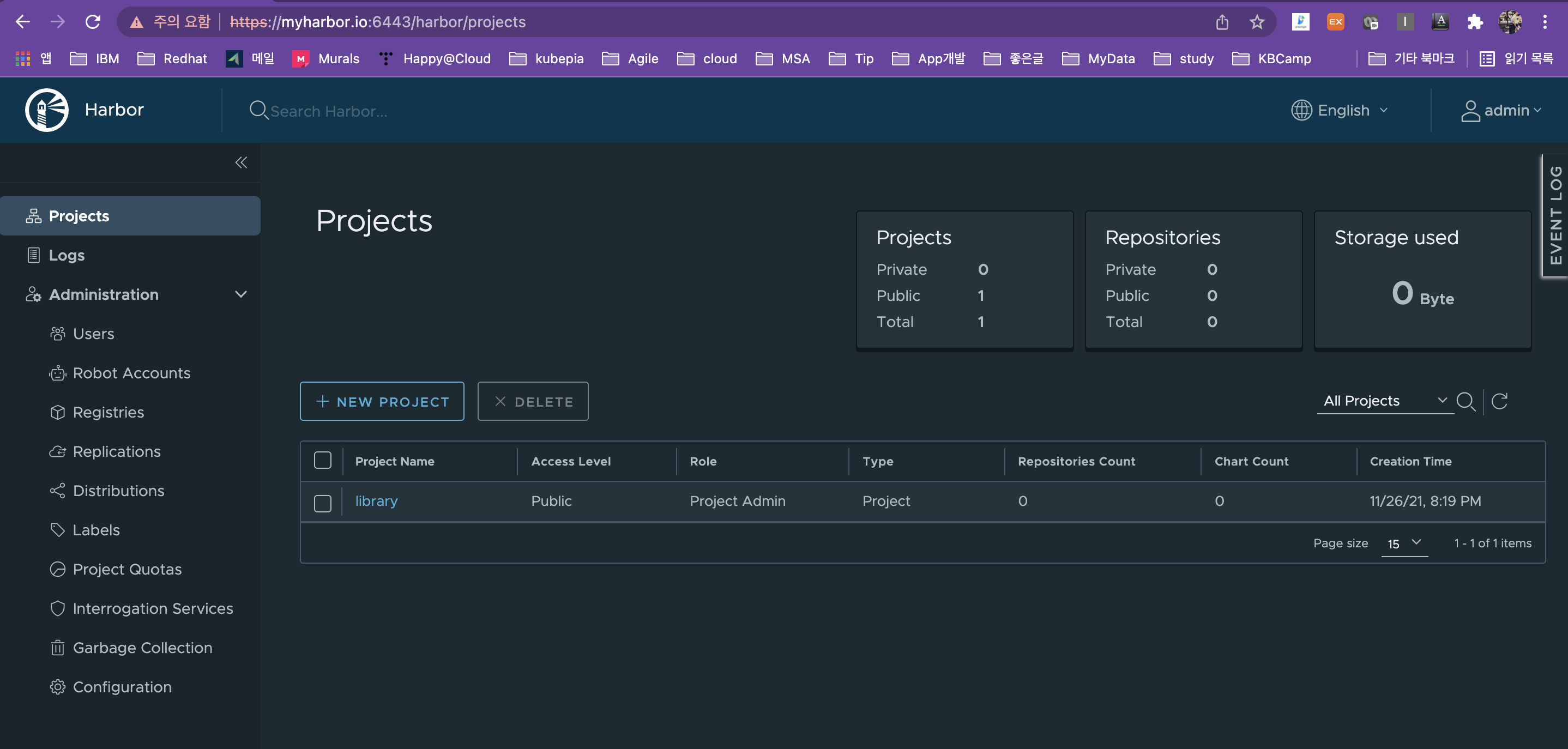Select the library project row checkbox
This screenshot has height=749, width=1568.
pyautogui.click(x=323, y=503)
